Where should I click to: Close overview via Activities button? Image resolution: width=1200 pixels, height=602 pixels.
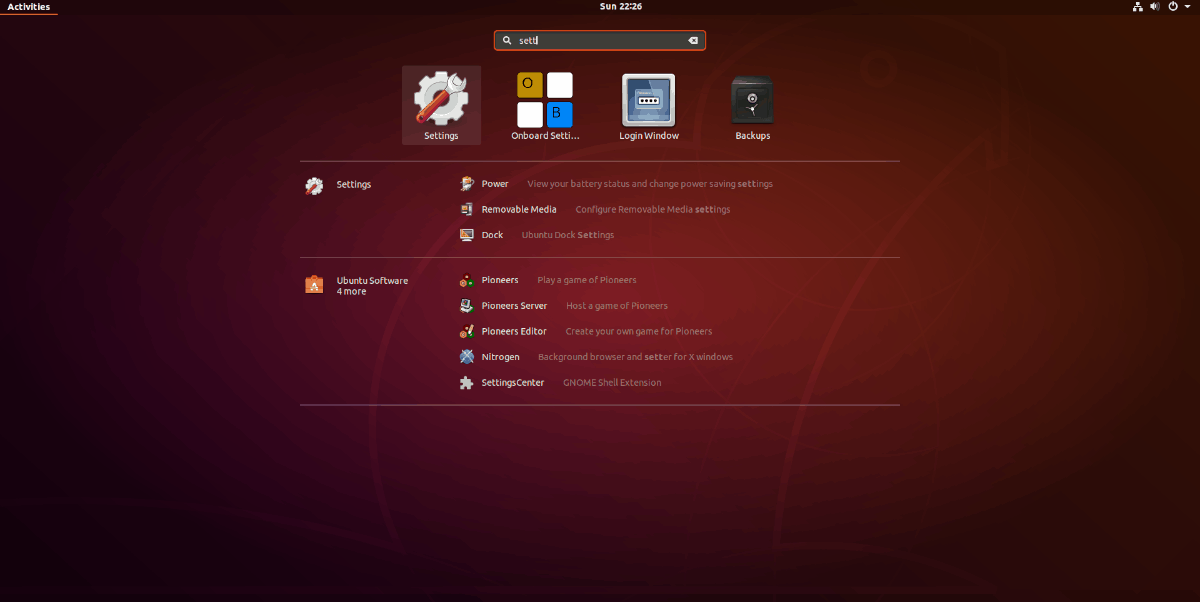(x=29, y=7)
